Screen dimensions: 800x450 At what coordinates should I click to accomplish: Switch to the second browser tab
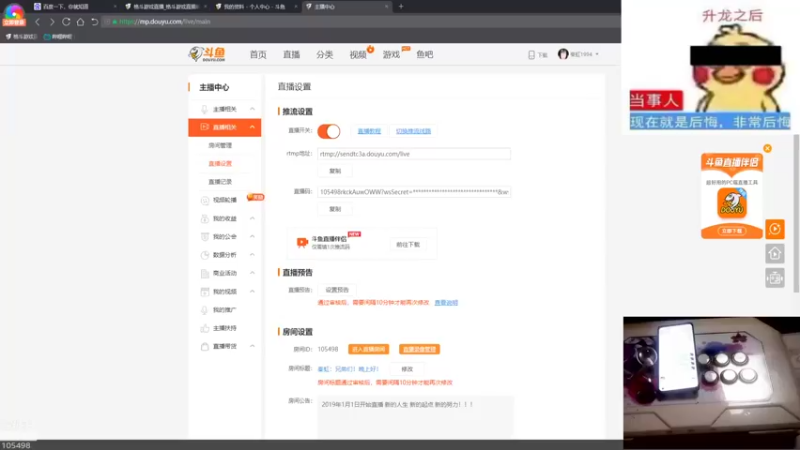click(x=165, y=7)
